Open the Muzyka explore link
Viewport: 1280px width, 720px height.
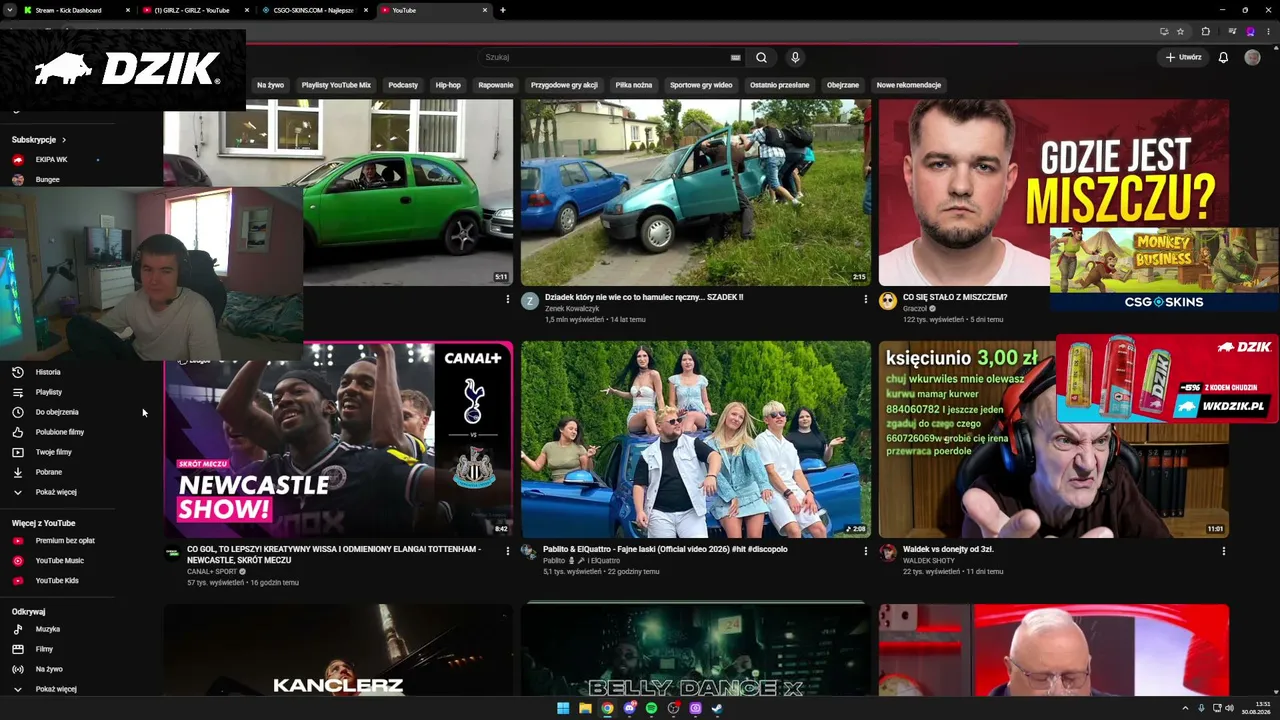point(47,629)
